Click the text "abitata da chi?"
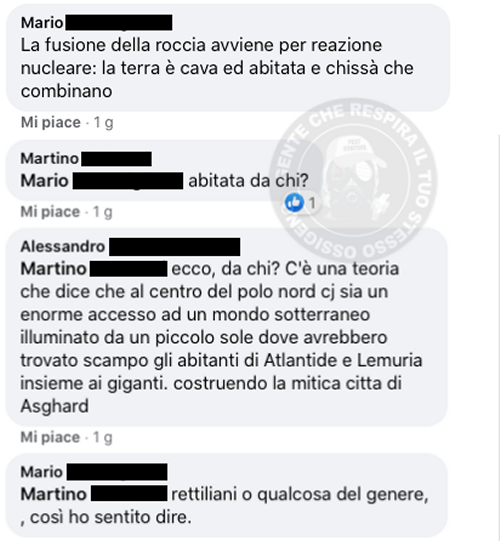The image size is (500, 541). (x=248, y=181)
